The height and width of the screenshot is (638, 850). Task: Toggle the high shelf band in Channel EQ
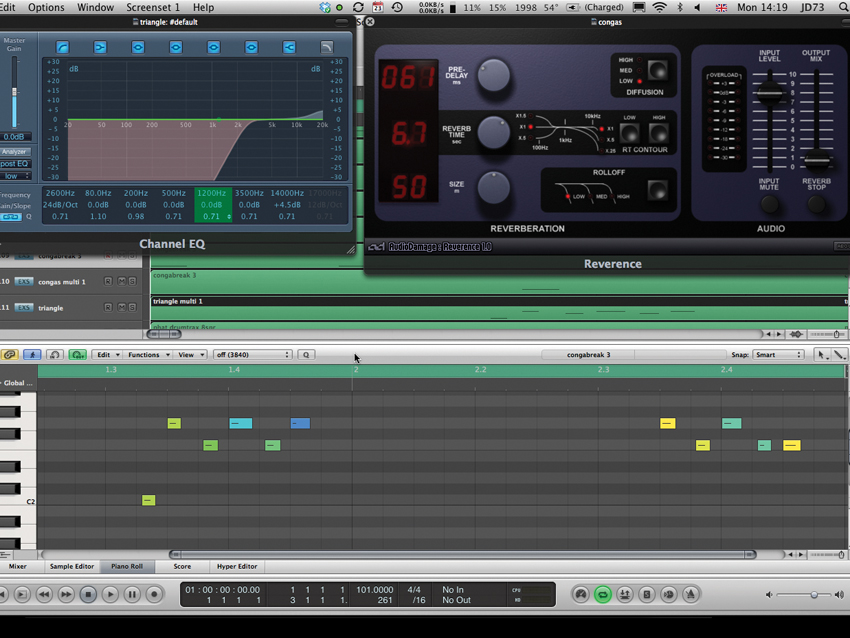coord(289,47)
